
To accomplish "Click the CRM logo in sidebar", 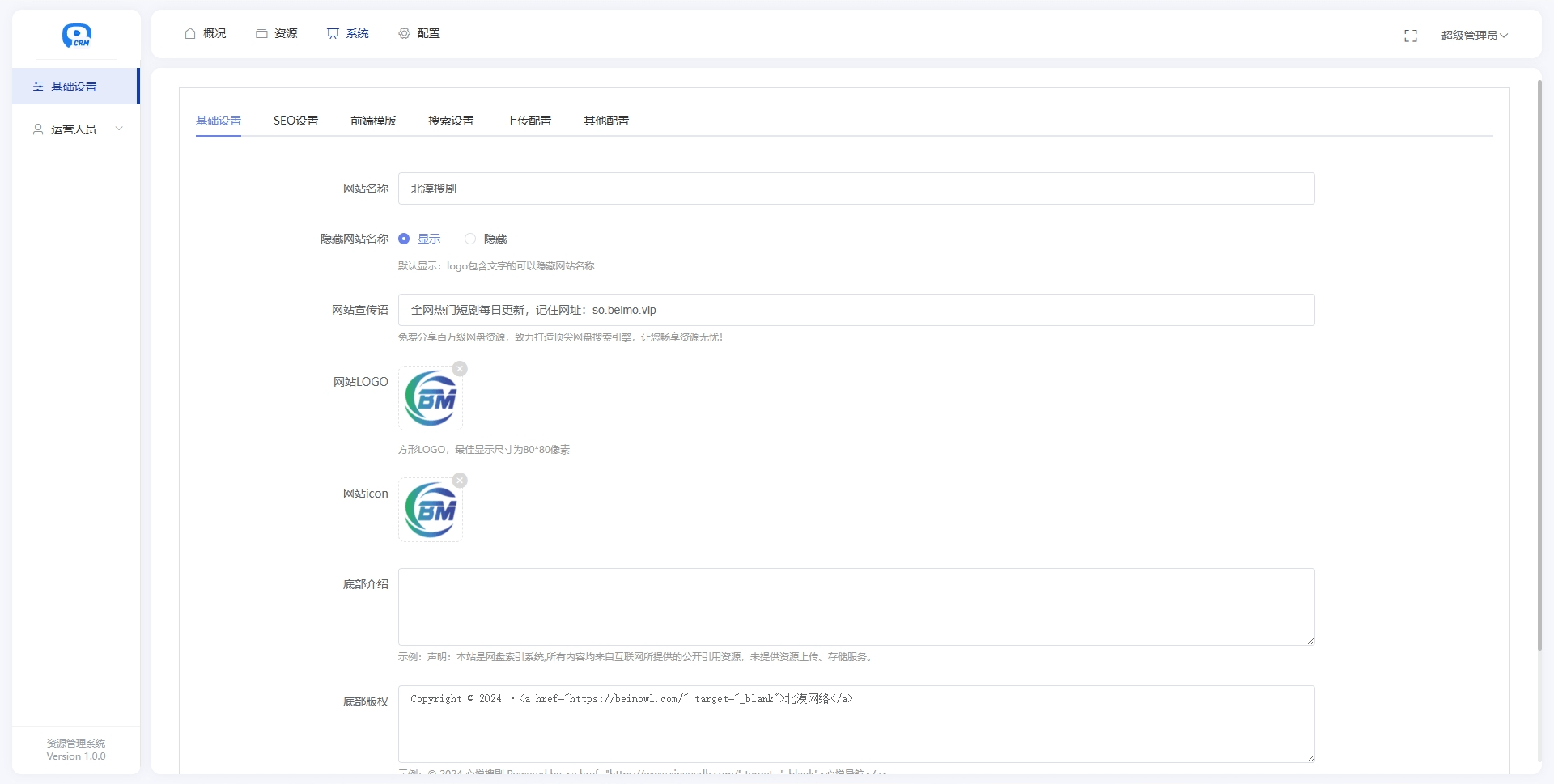I will (75, 36).
